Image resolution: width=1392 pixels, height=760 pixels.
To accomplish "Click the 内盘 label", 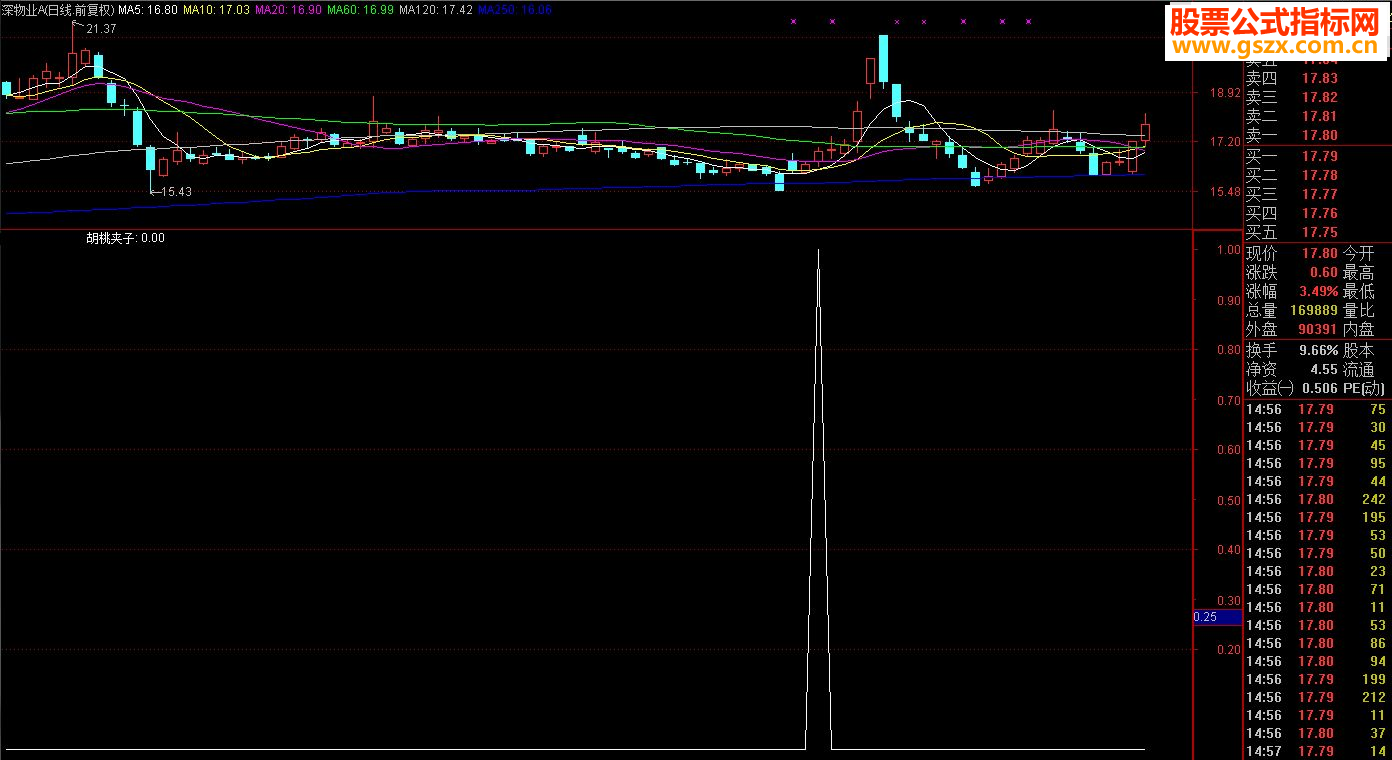I will click(x=1358, y=330).
